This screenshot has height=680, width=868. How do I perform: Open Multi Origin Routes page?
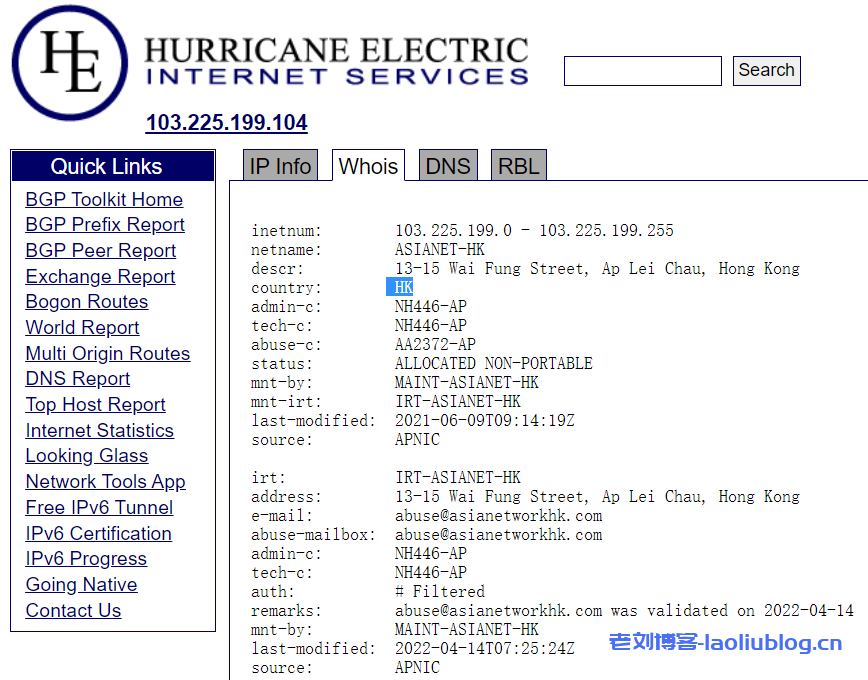pos(107,354)
